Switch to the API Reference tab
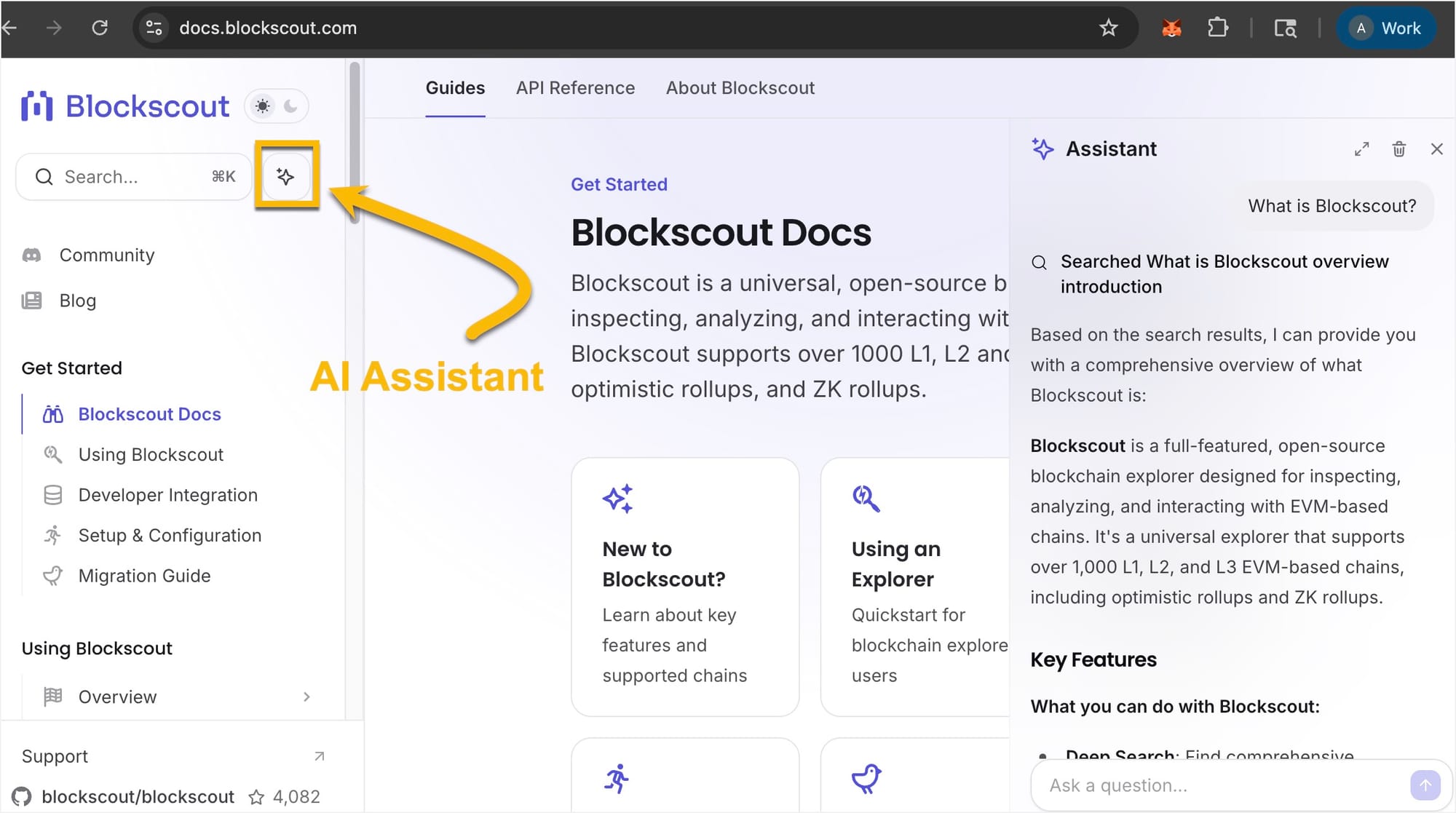Viewport: 1456px width, 813px height. click(575, 87)
